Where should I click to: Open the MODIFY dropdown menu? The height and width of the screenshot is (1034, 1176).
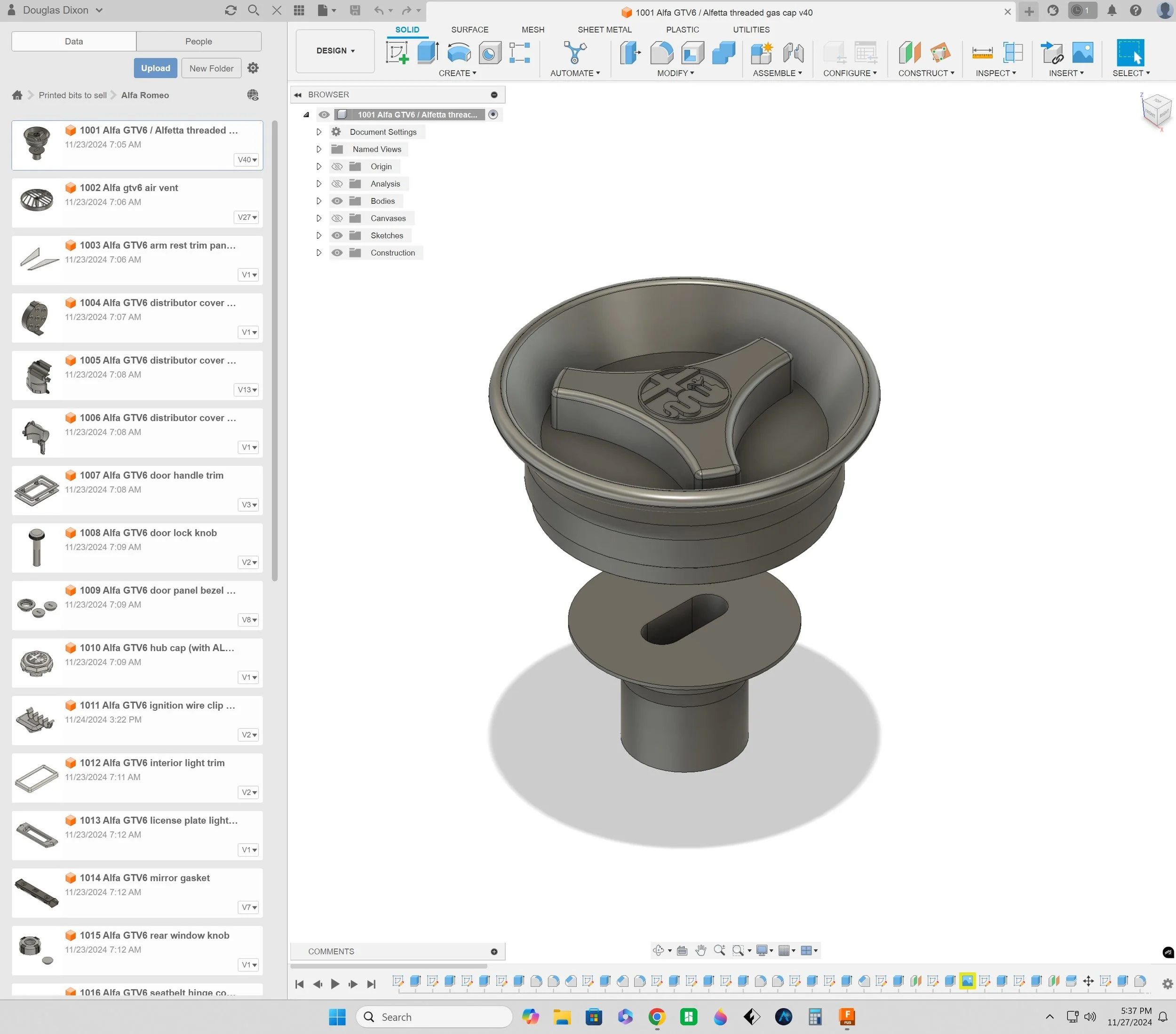675,73
